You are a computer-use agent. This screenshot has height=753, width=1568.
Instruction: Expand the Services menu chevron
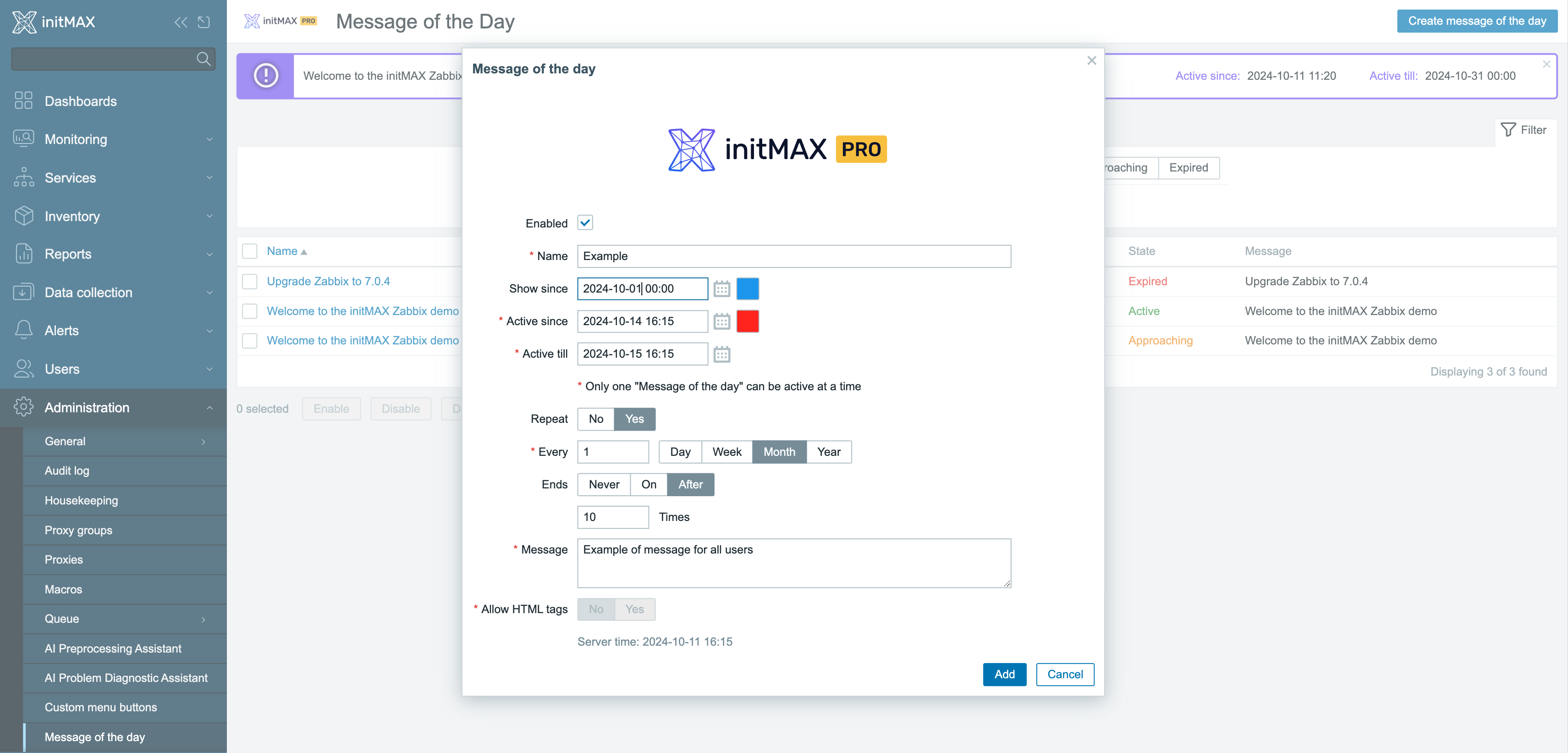(209, 178)
